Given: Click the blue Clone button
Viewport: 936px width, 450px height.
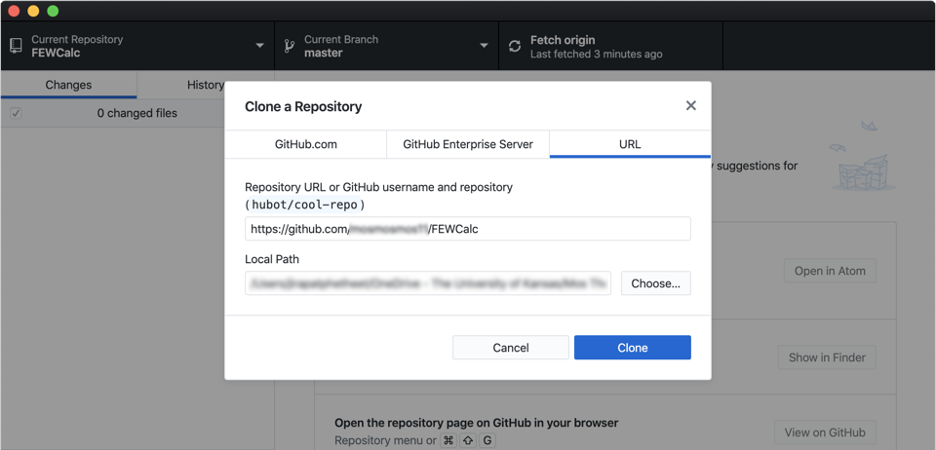Looking at the screenshot, I should tap(632, 347).
